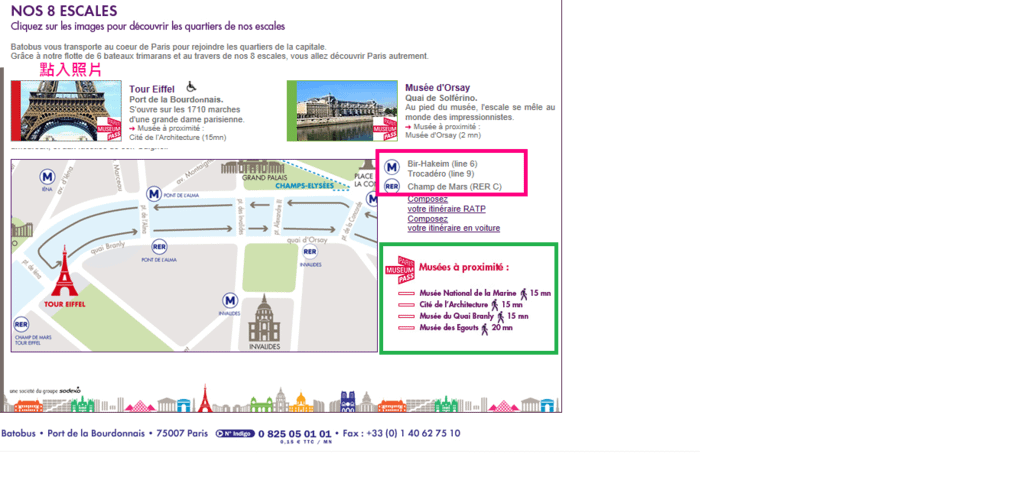Screen dimensions: 1024x480
Task: Click the phone number 0 825 05 01 01
Action: point(295,434)
